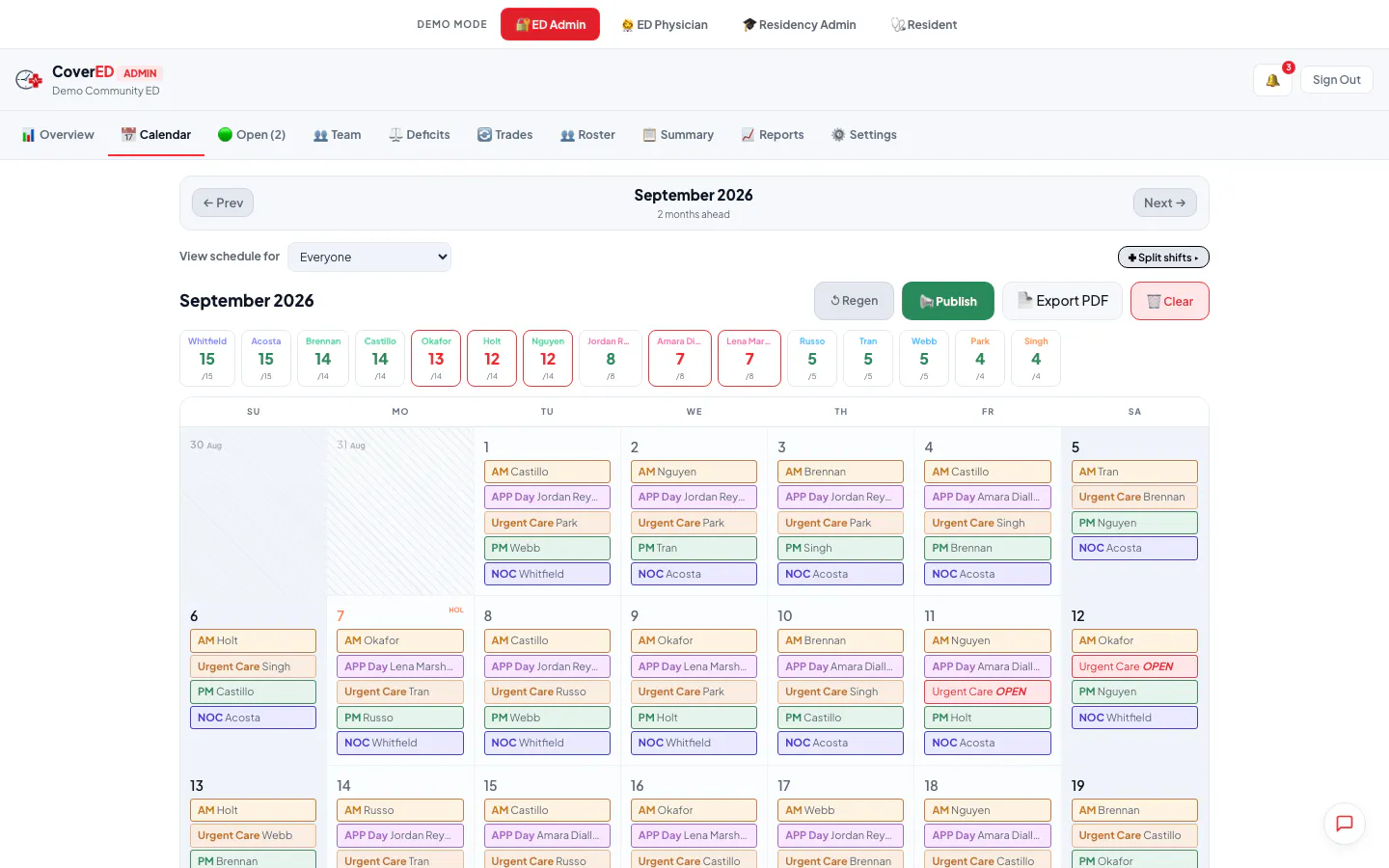Screen dimensions: 1389x868
Task: Open the Overview tab
Action: click(58, 135)
